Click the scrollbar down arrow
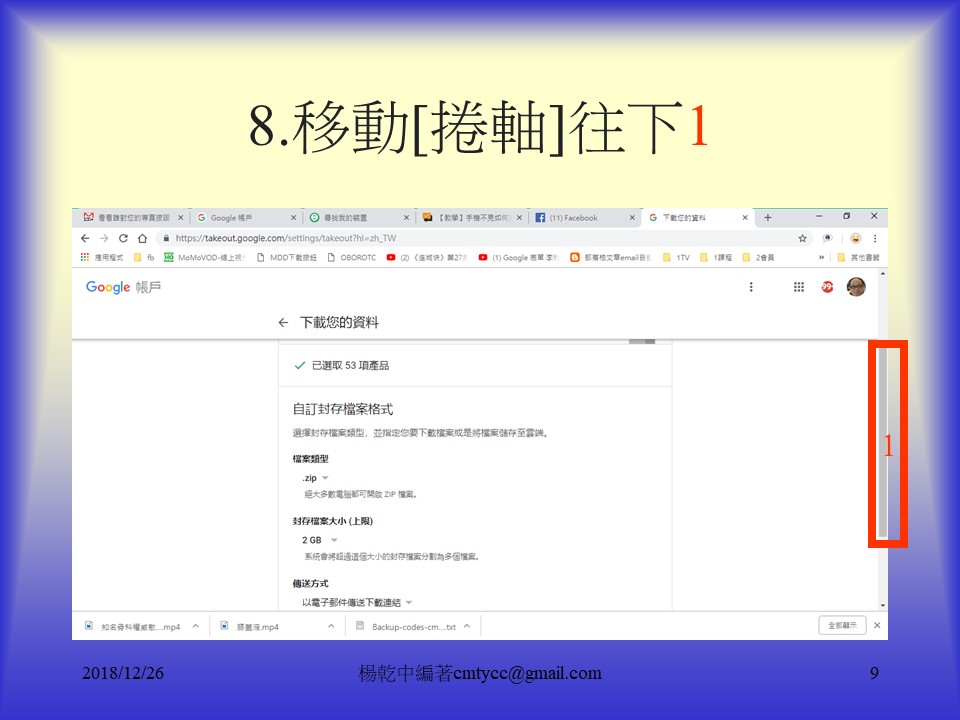This screenshot has height=720, width=960. point(882,605)
